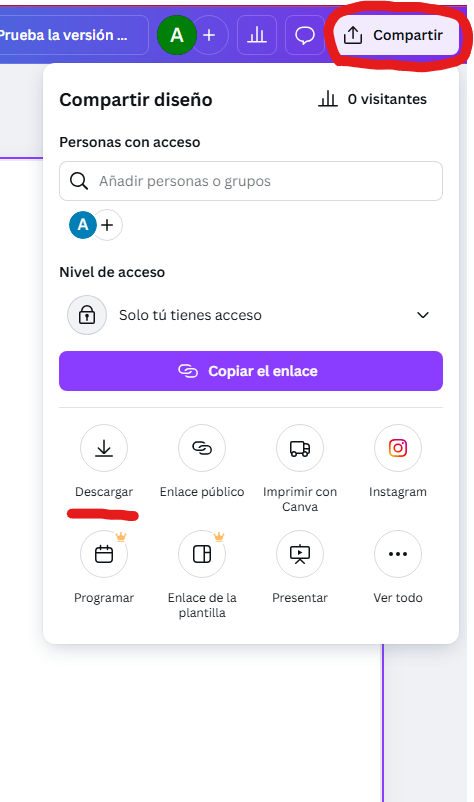The image size is (474, 802).
Task: Open the Enlace público link option
Action: coord(202,448)
